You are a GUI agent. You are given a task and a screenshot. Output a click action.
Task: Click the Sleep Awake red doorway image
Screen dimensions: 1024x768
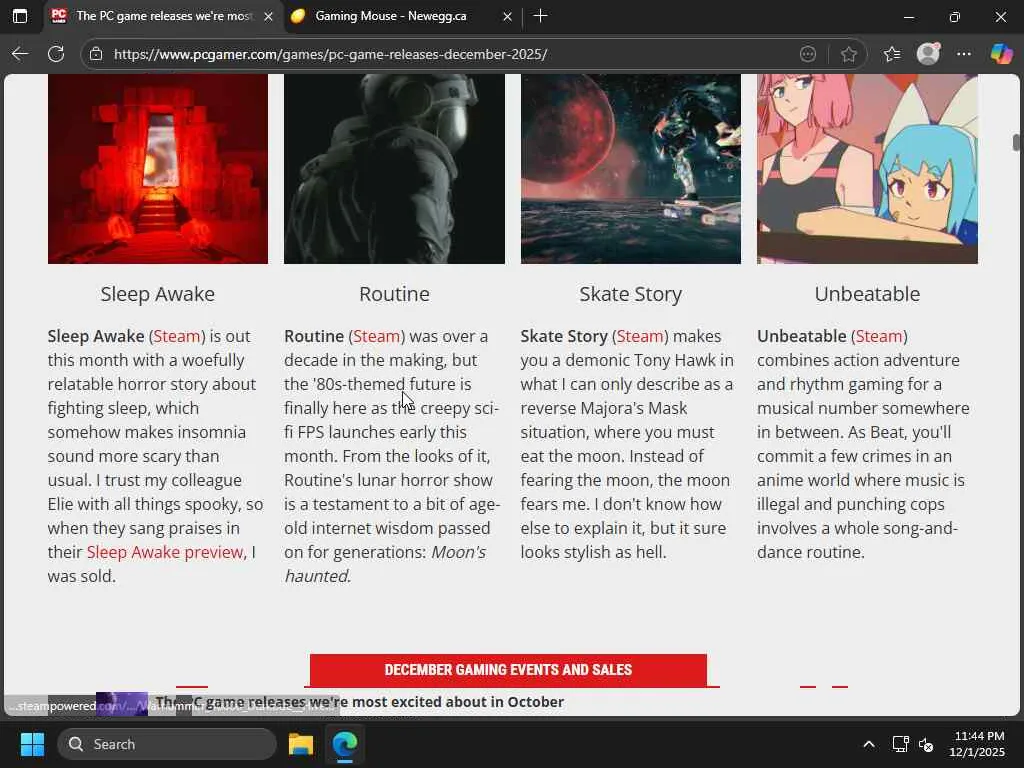(x=157, y=168)
